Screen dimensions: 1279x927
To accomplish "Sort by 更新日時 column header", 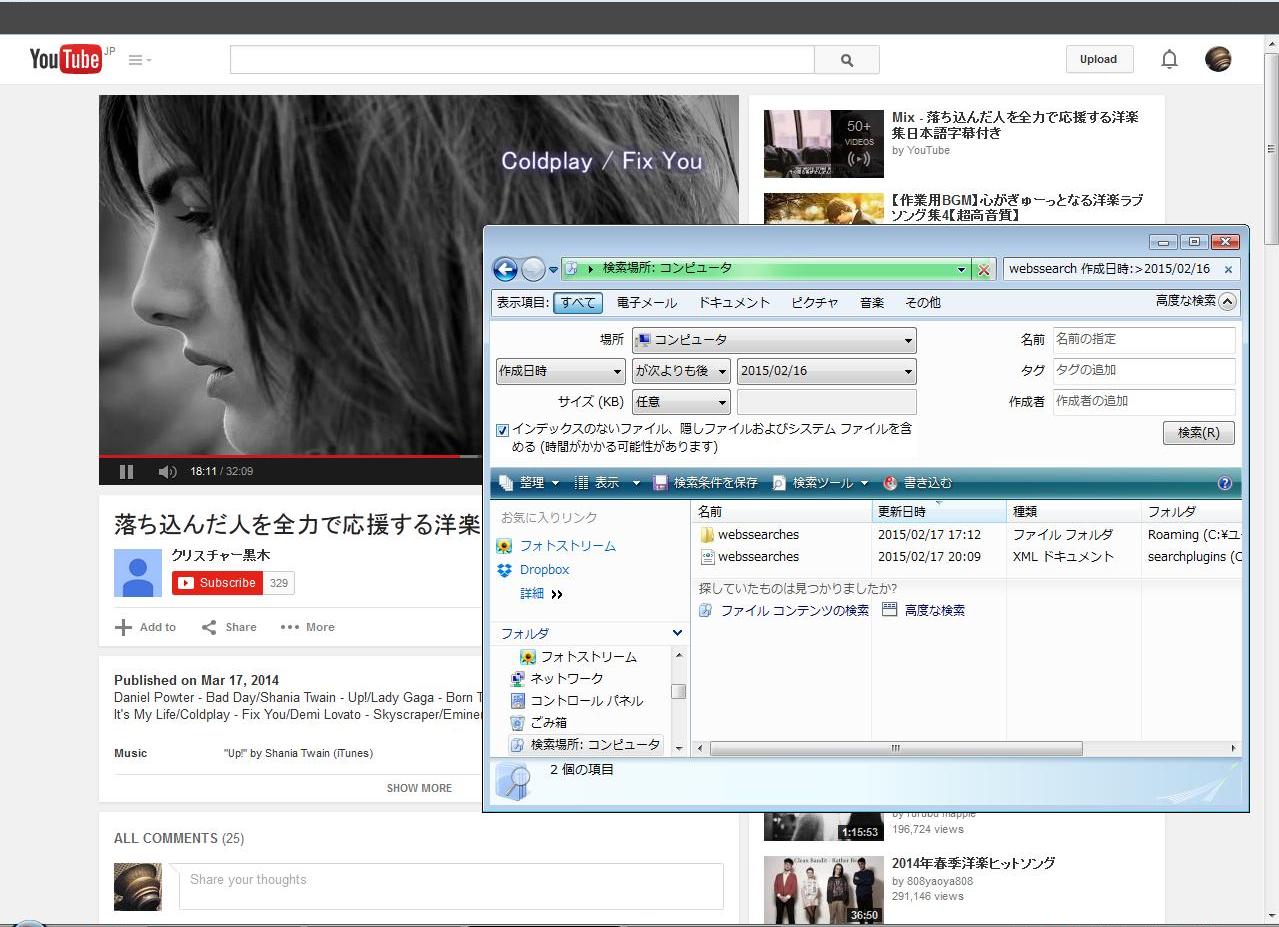I will click(939, 511).
